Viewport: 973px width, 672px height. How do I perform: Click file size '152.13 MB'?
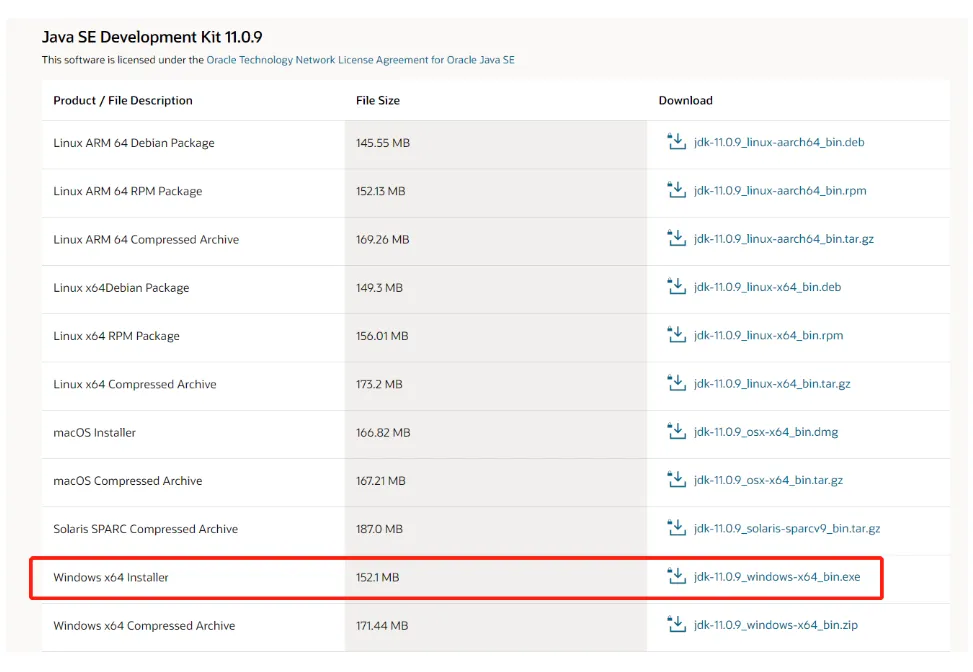[x=380, y=191]
